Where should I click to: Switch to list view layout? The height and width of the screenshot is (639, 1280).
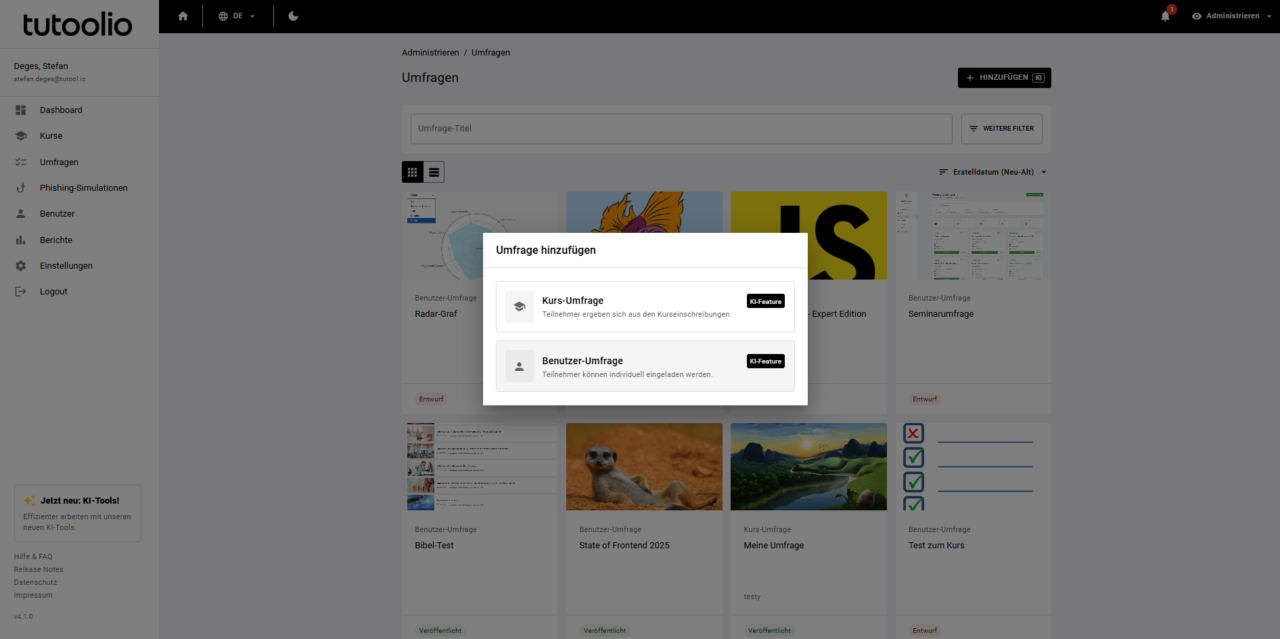434,172
